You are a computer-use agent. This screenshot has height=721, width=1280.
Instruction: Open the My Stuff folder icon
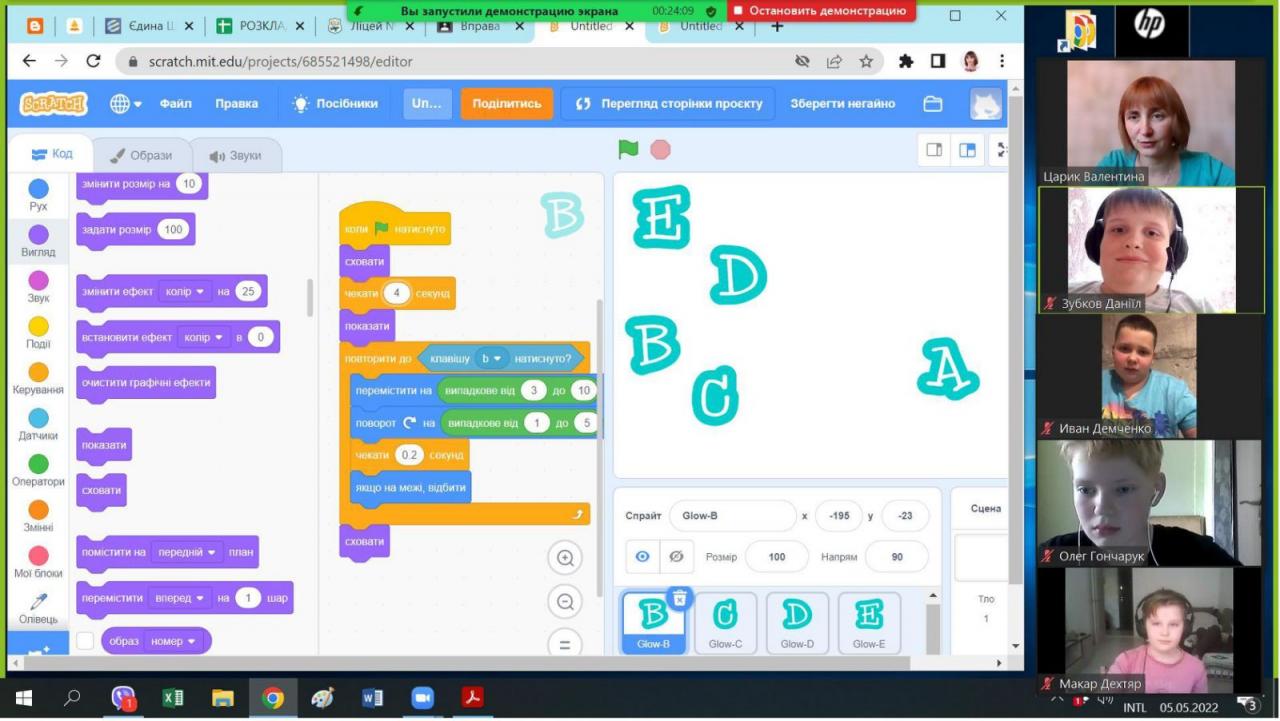coord(933,104)
